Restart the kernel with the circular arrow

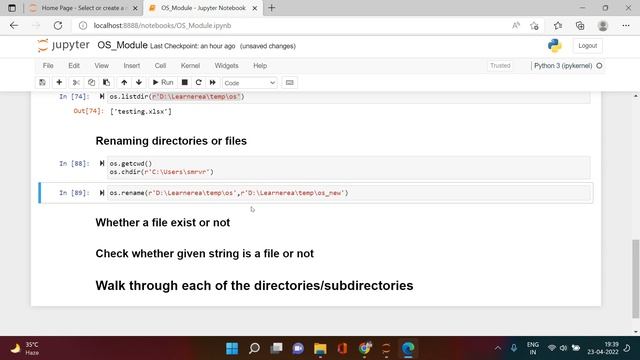199,82
